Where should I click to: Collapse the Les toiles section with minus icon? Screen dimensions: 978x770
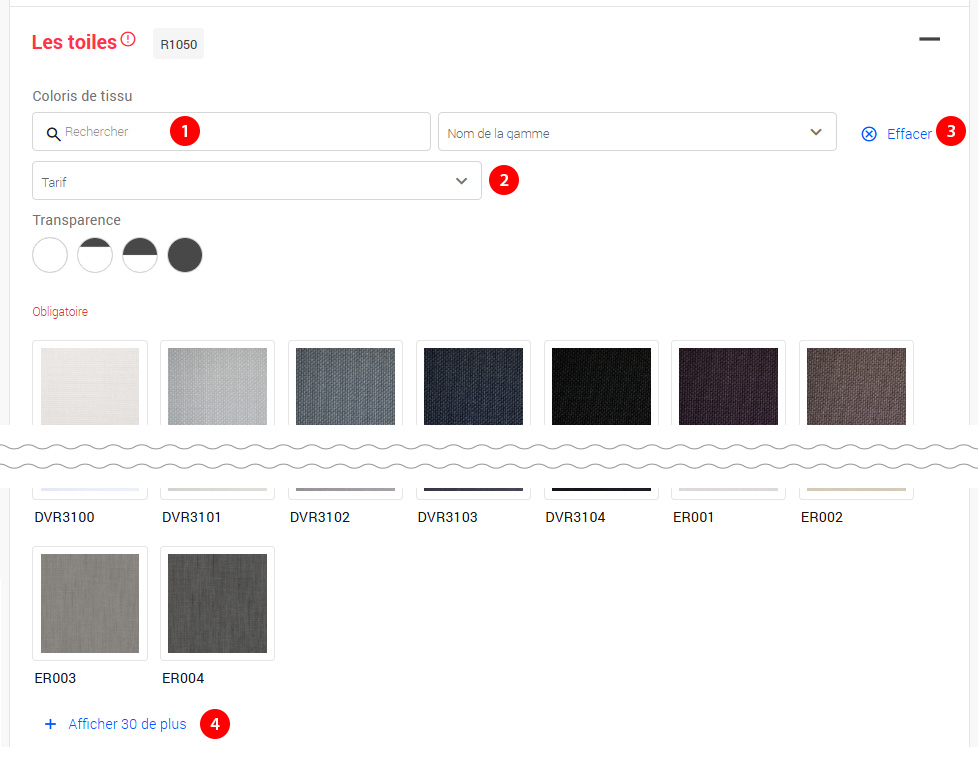929,39
